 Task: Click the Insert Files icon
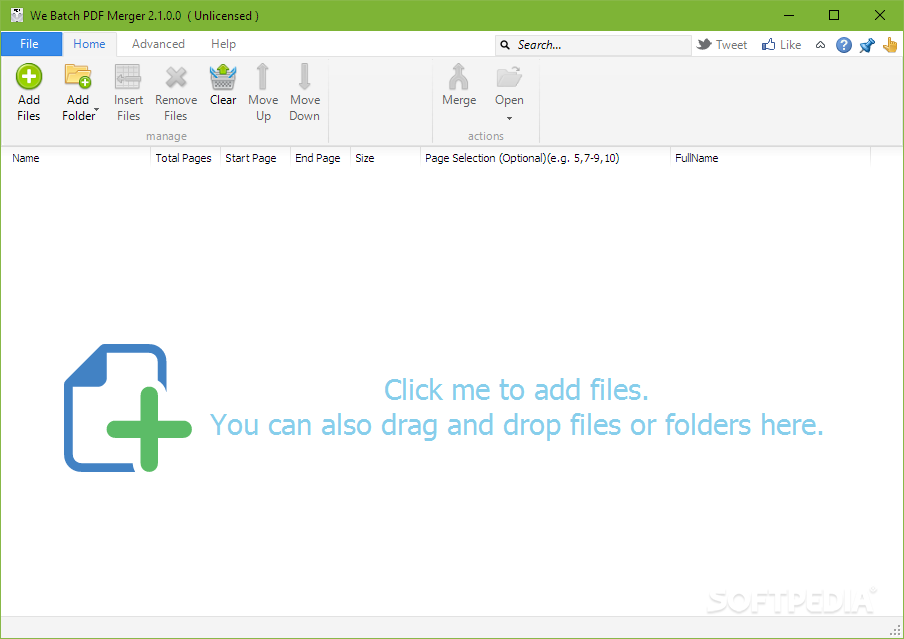[x=128, y=77]
